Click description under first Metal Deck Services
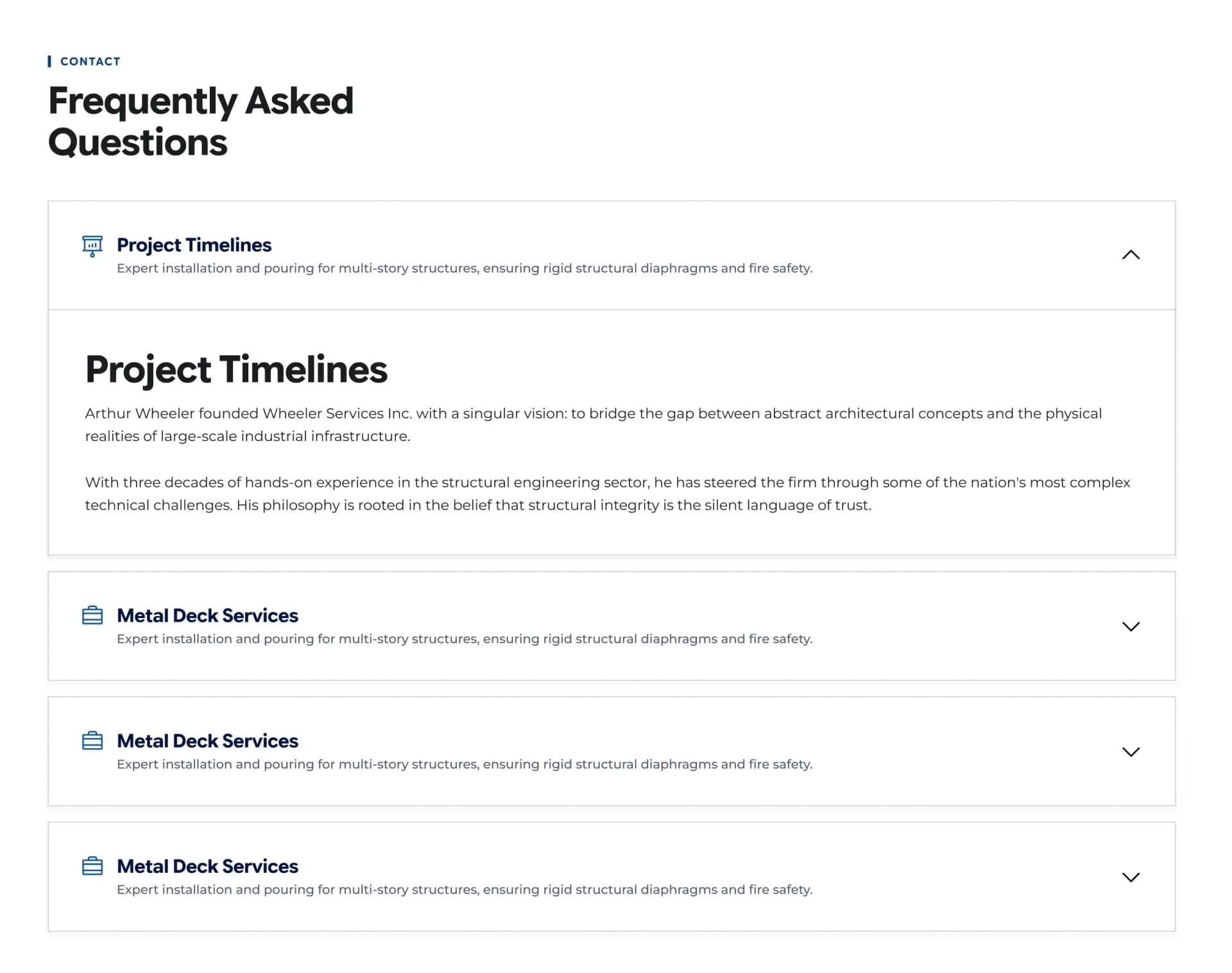 (x=465, y=638)
